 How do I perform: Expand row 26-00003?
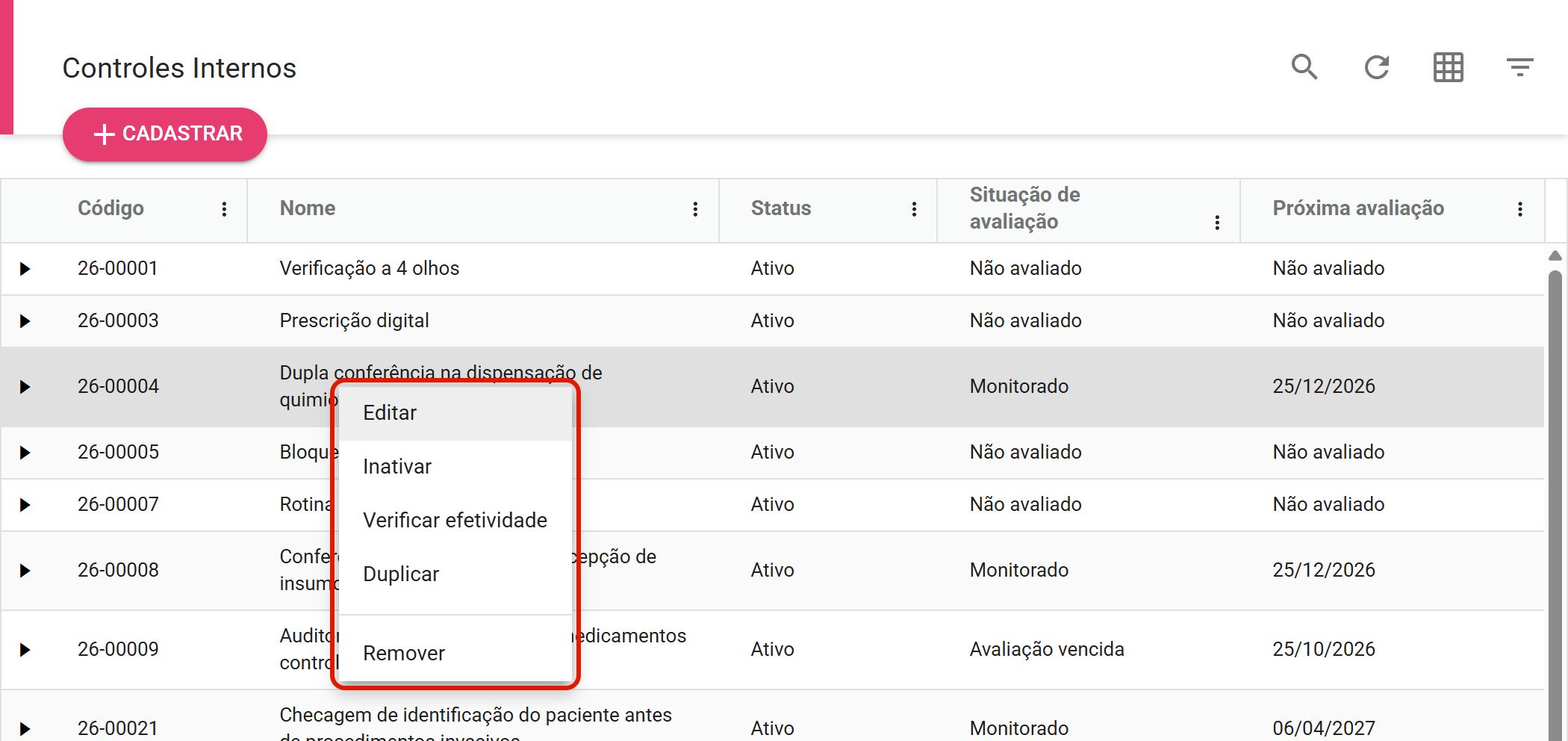[25, 321]
